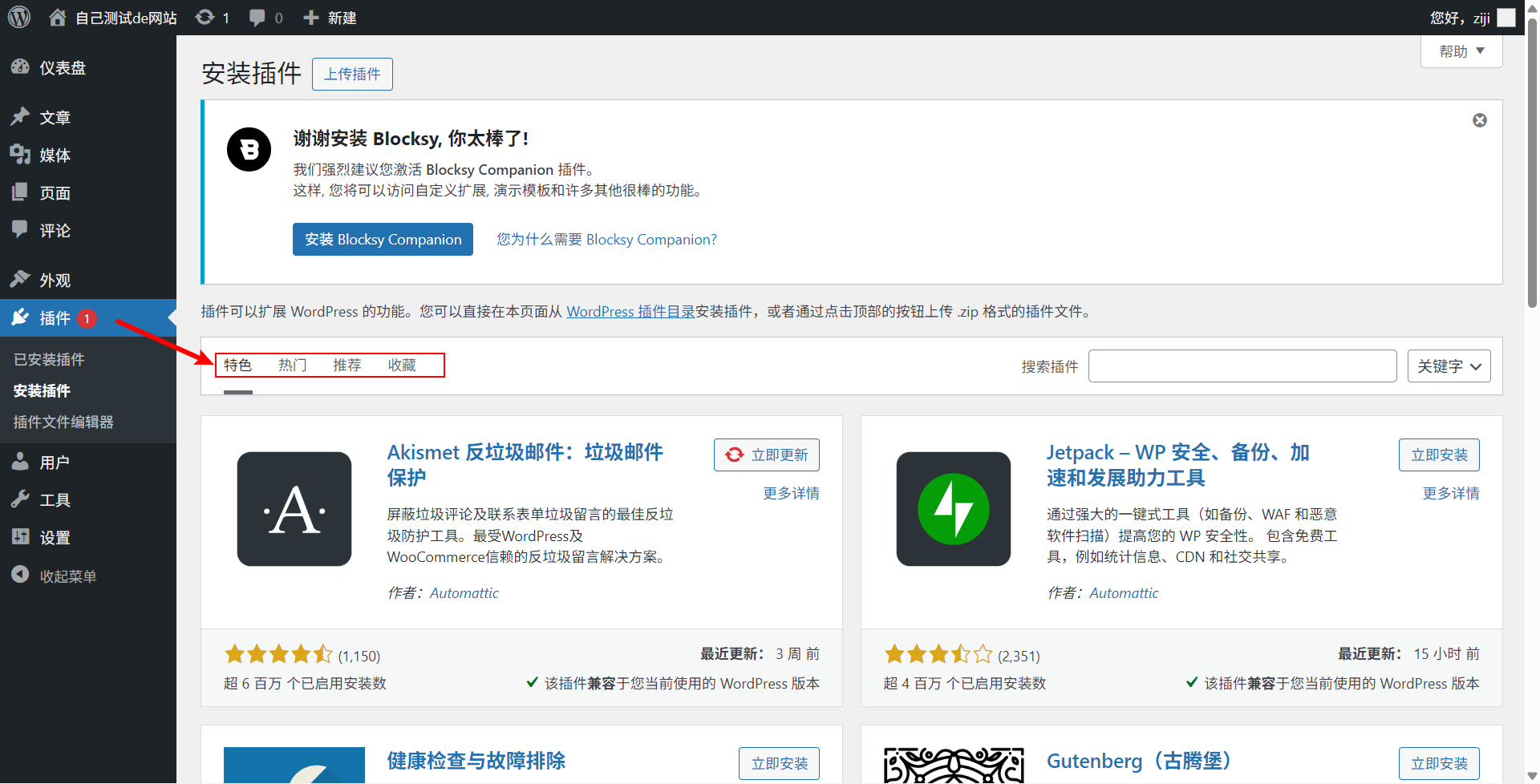The width and height of the screenshot is (1540, 784).
Task: Click the page vertical scrollbar thumb
Action: coord(1532,163)
